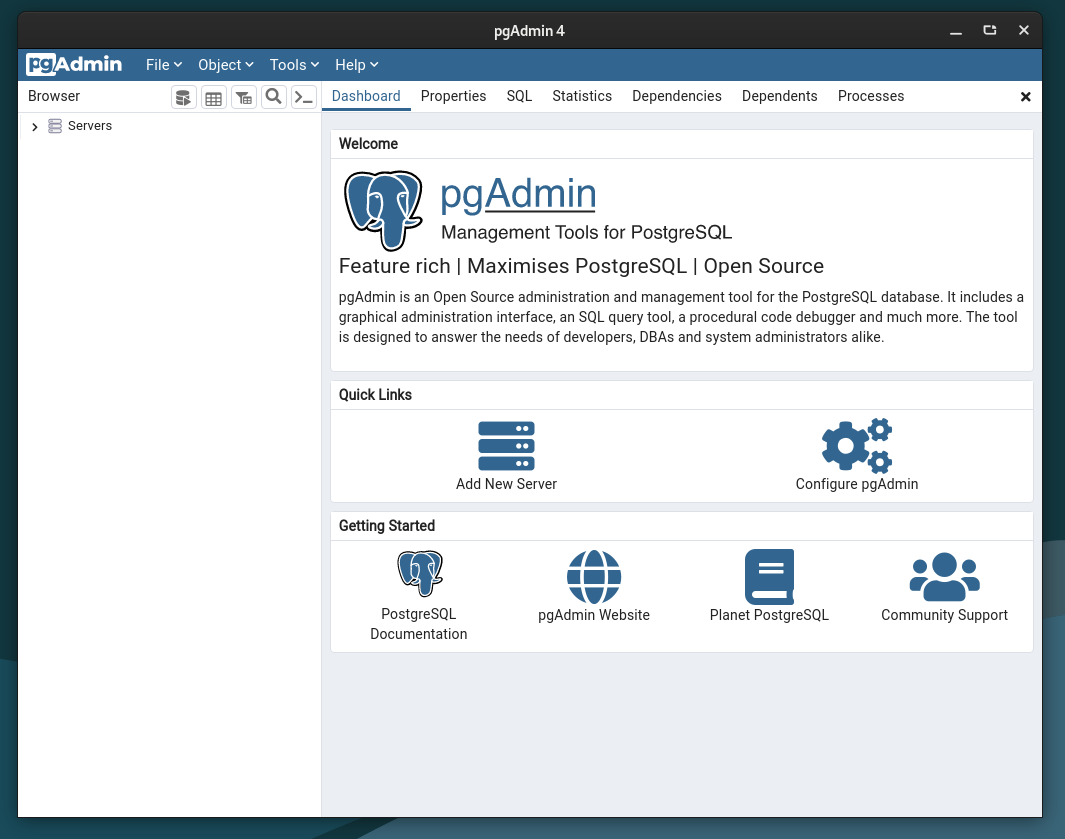Click the Quick Links section header
The image size is (1065, 839).
click(x=375, y=395)
